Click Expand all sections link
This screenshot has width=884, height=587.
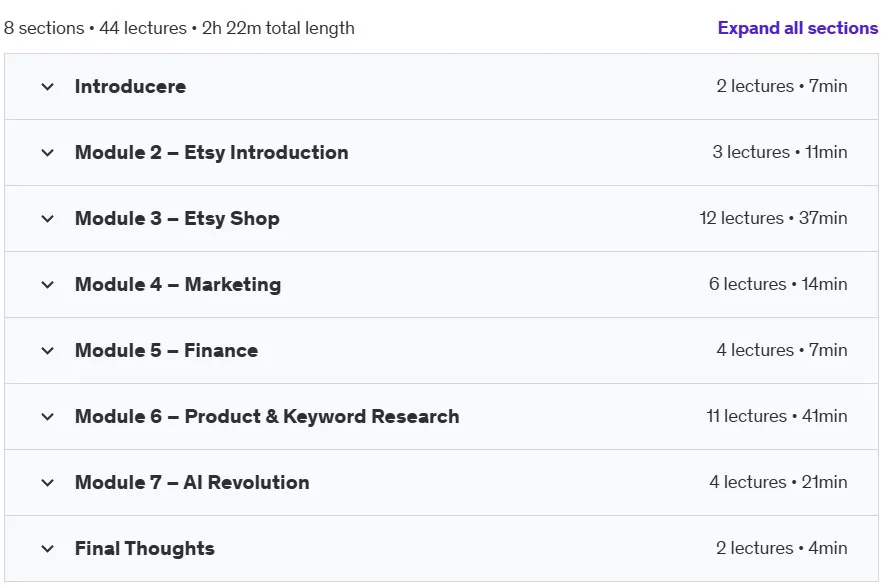798,28
